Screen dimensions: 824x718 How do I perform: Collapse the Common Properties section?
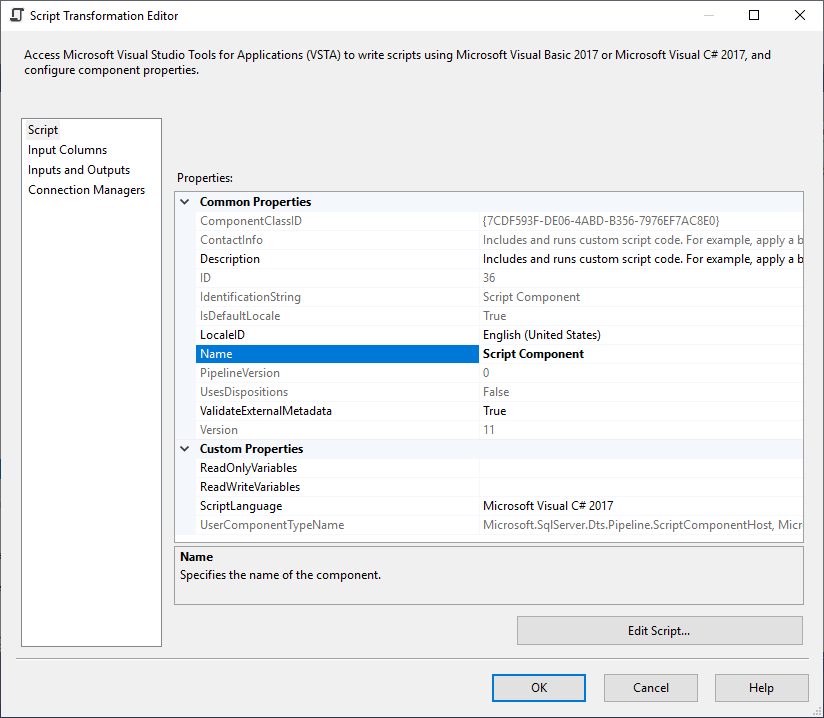[184, 201]
